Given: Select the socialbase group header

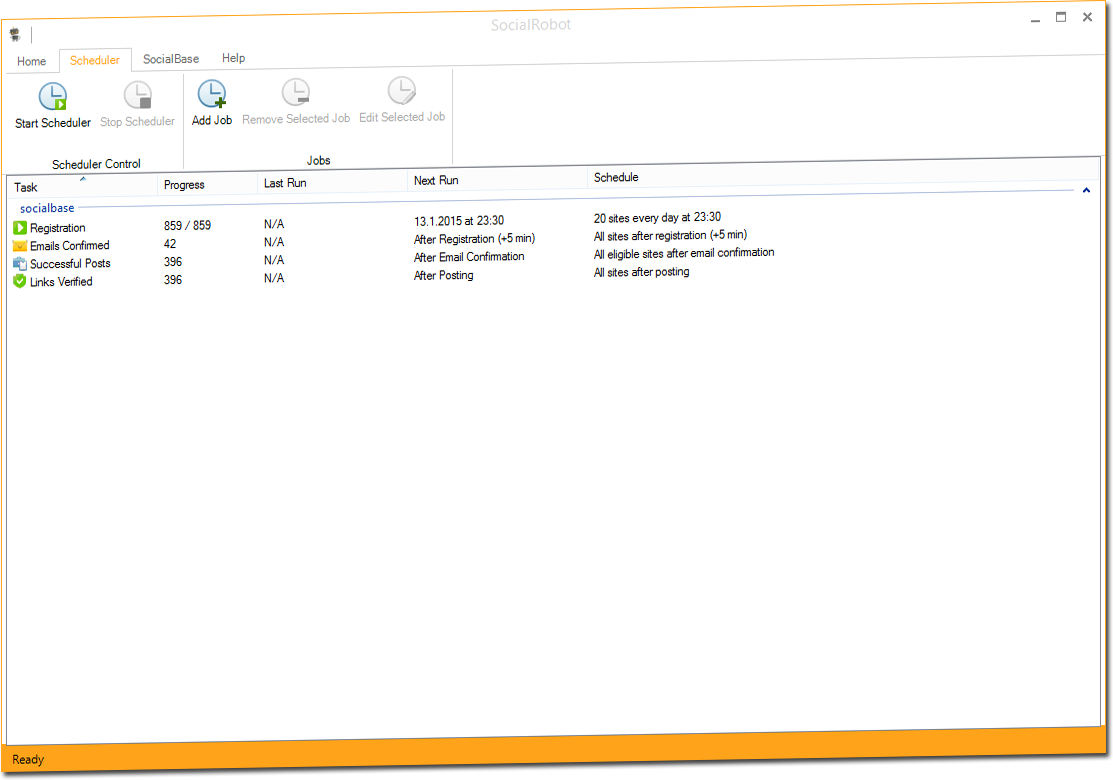Looking at the screenshot, I should point(47,208).
